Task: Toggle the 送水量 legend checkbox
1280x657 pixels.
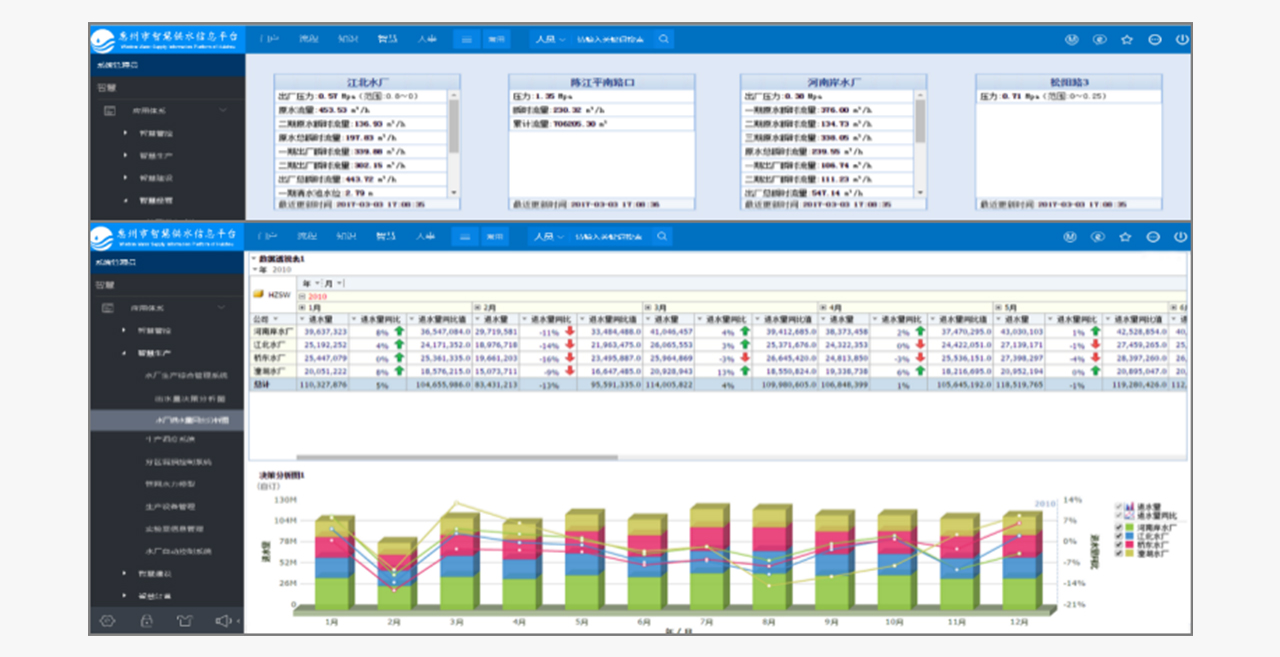Action: click(x=1118, y=507)
